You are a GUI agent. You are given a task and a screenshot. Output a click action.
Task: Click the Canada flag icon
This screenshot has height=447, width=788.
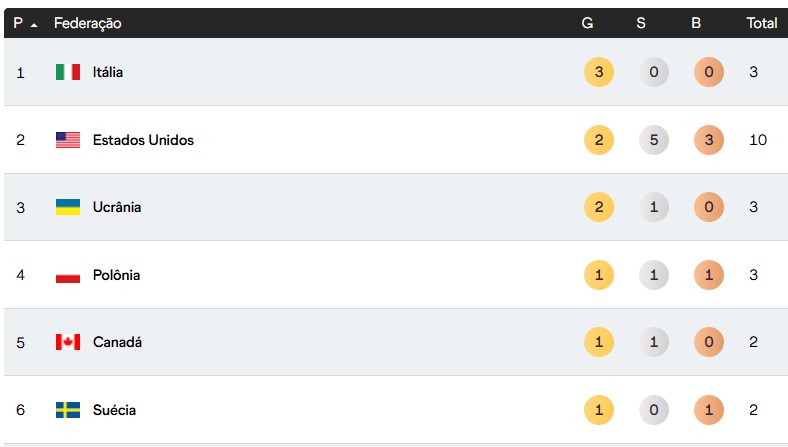point(67,342)
